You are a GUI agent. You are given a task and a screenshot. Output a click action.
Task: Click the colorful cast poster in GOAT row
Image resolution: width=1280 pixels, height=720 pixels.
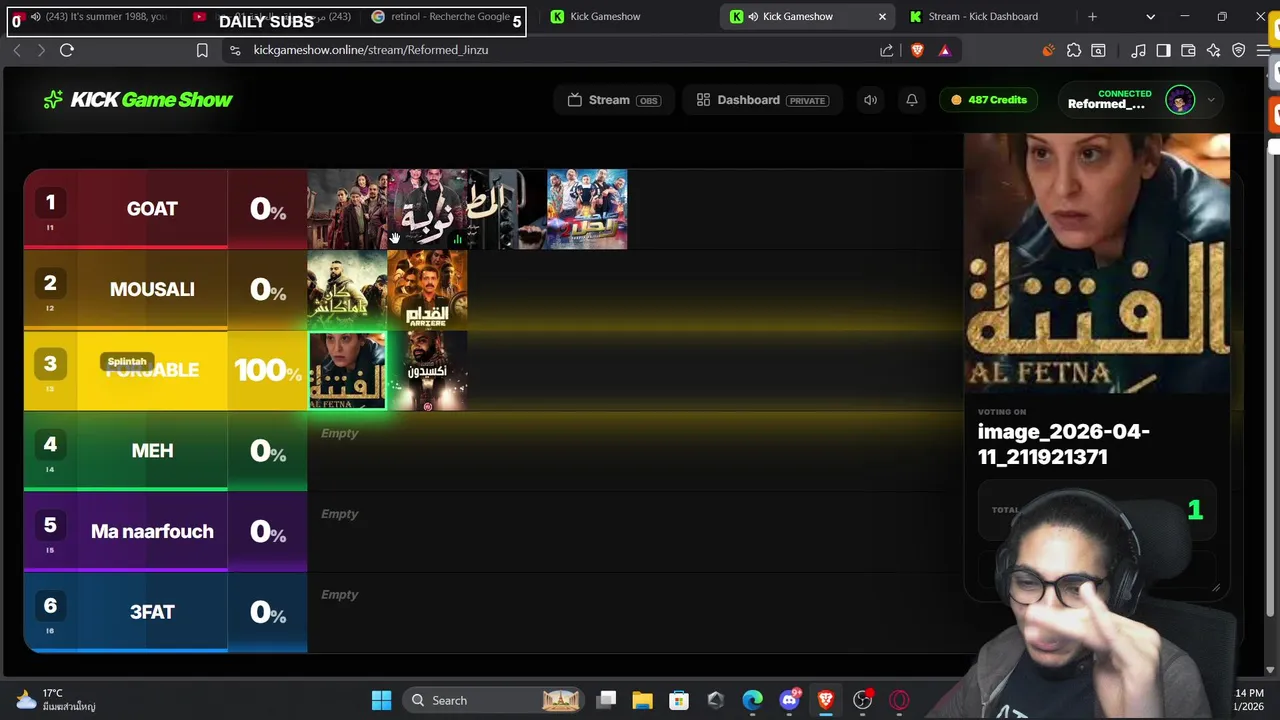point(587,208)
